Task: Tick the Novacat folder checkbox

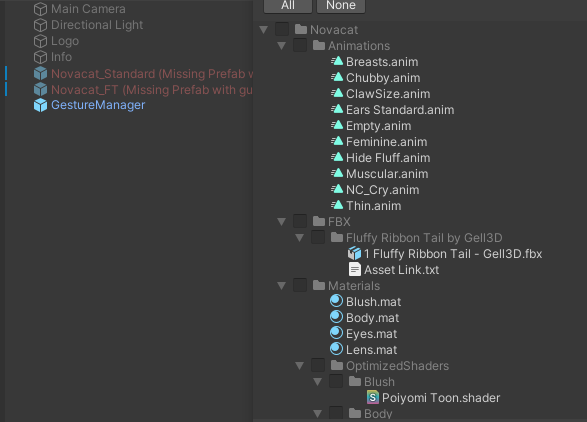Action: [282, 29]
